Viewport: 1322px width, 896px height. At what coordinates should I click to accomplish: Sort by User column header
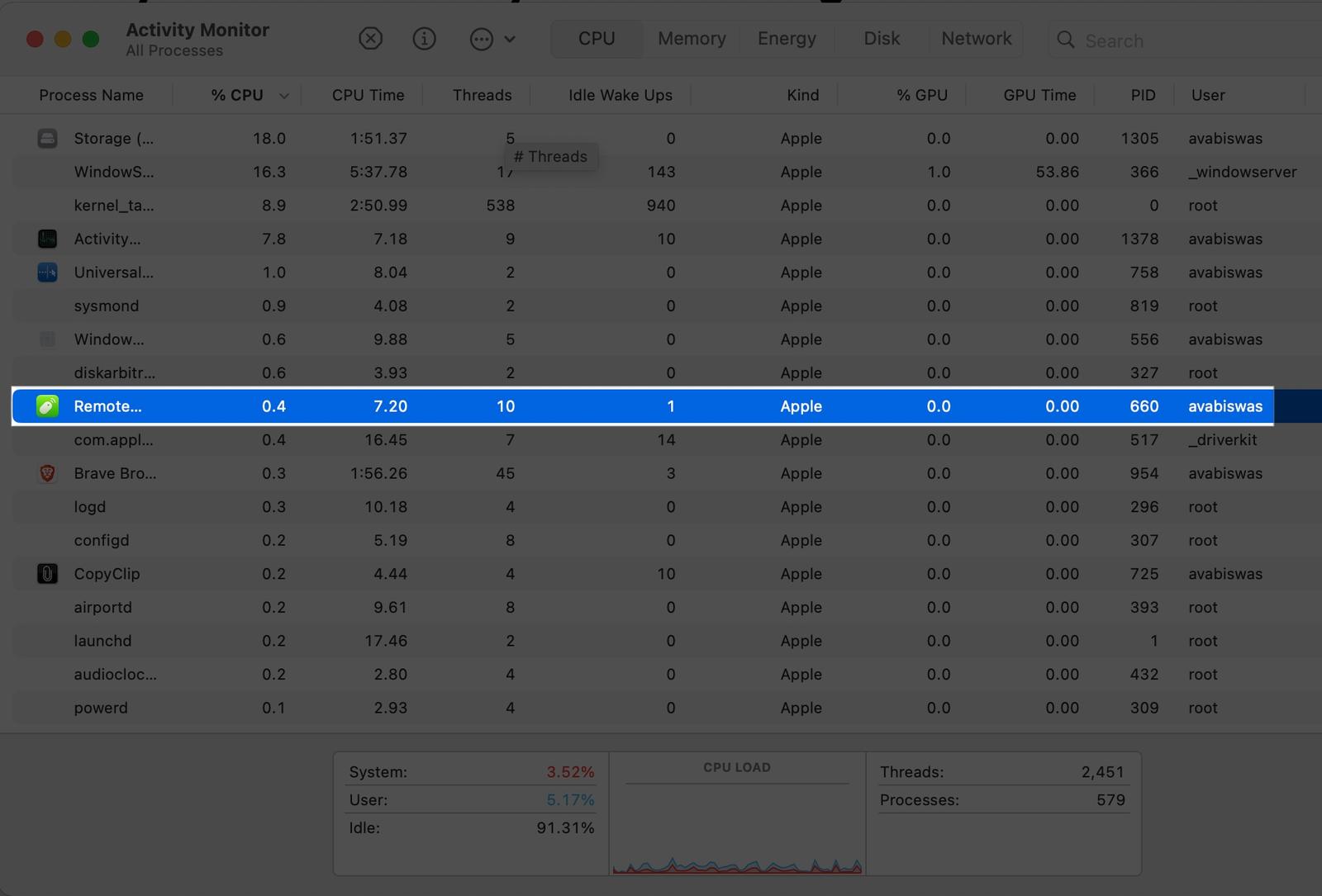[1208, 95]
